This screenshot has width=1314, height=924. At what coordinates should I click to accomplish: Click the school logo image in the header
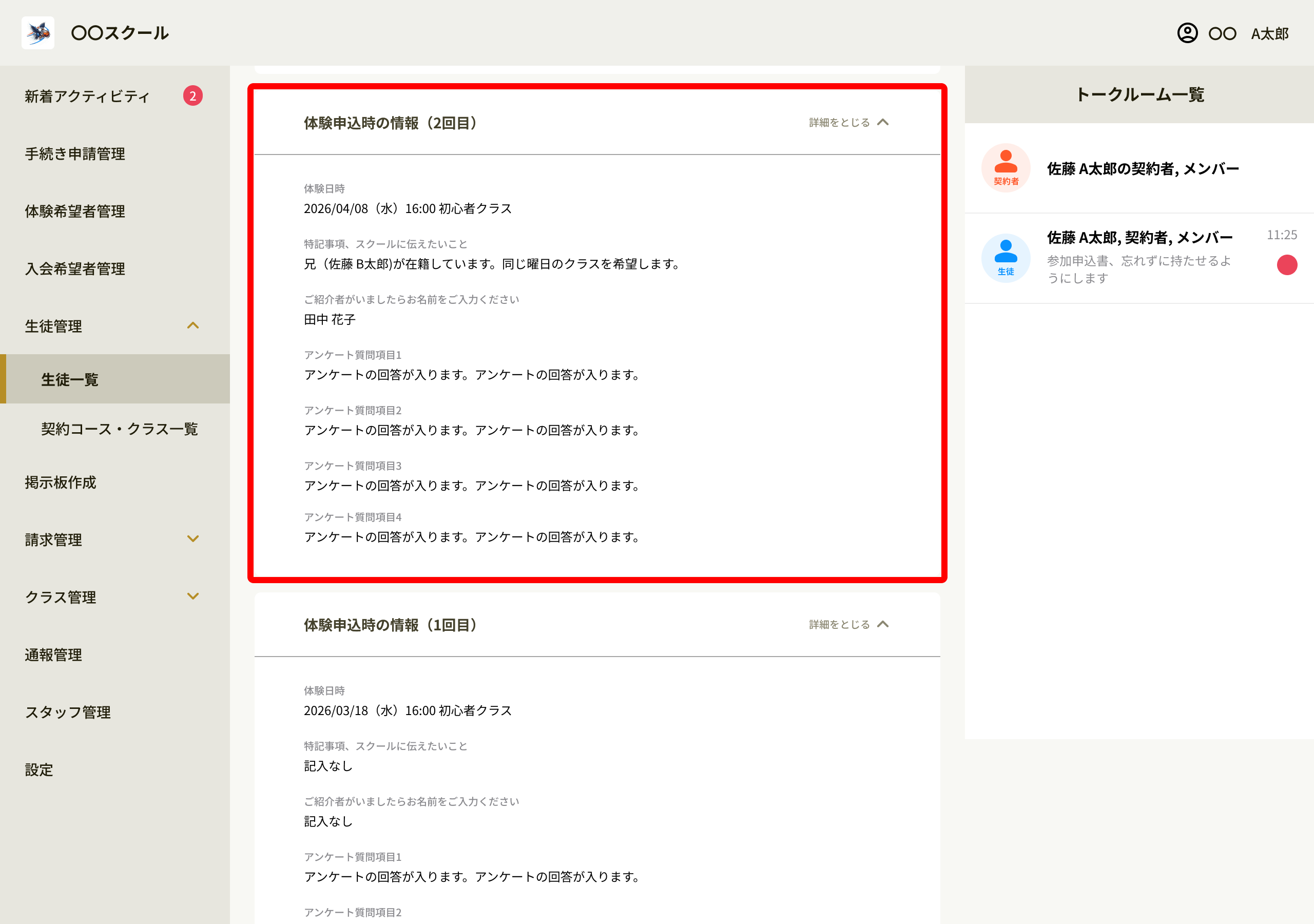click(x=38, y=33)
